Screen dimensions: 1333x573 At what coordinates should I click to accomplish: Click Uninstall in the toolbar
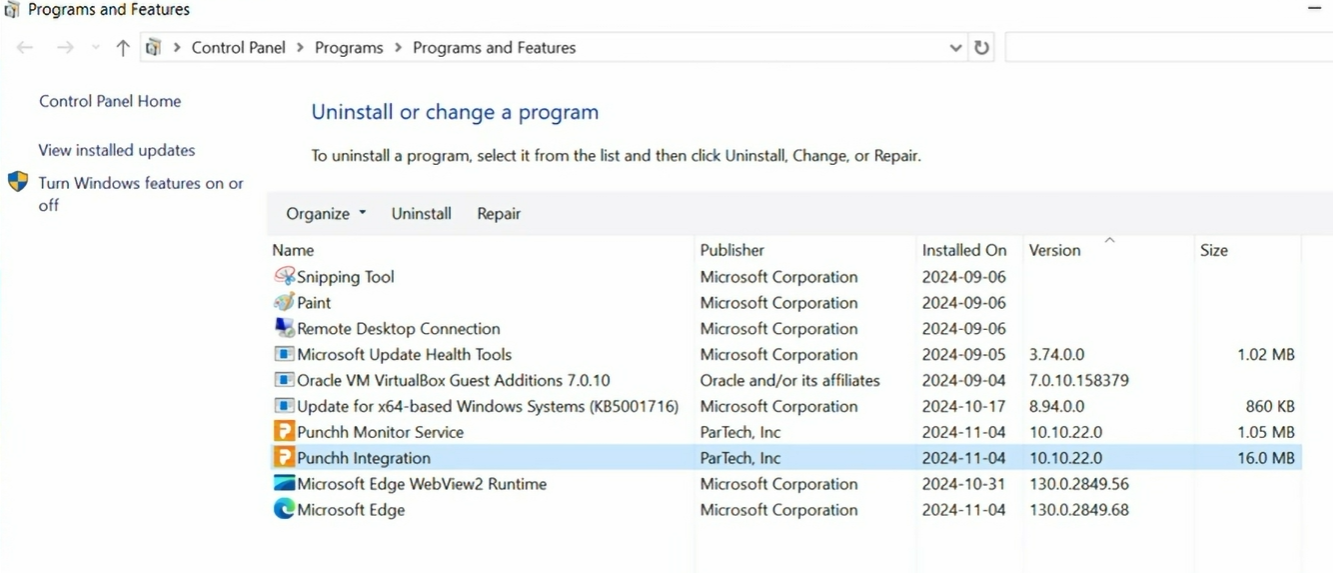pos(421,213)
